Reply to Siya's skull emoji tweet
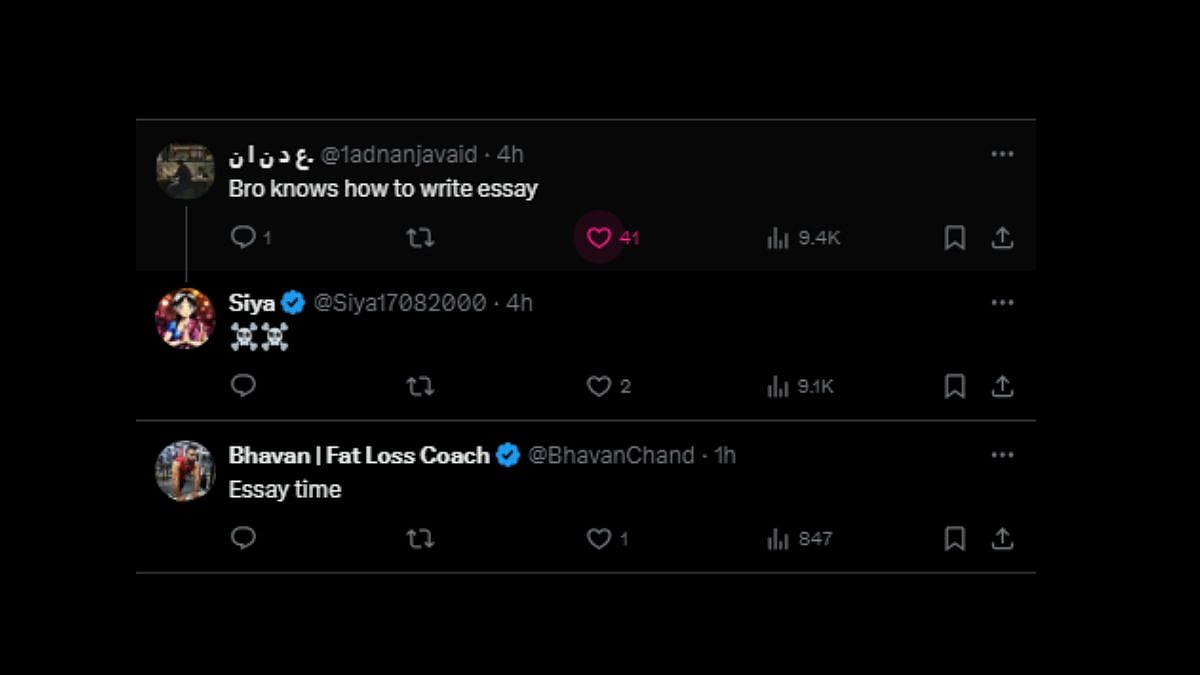 coord(243,386)
